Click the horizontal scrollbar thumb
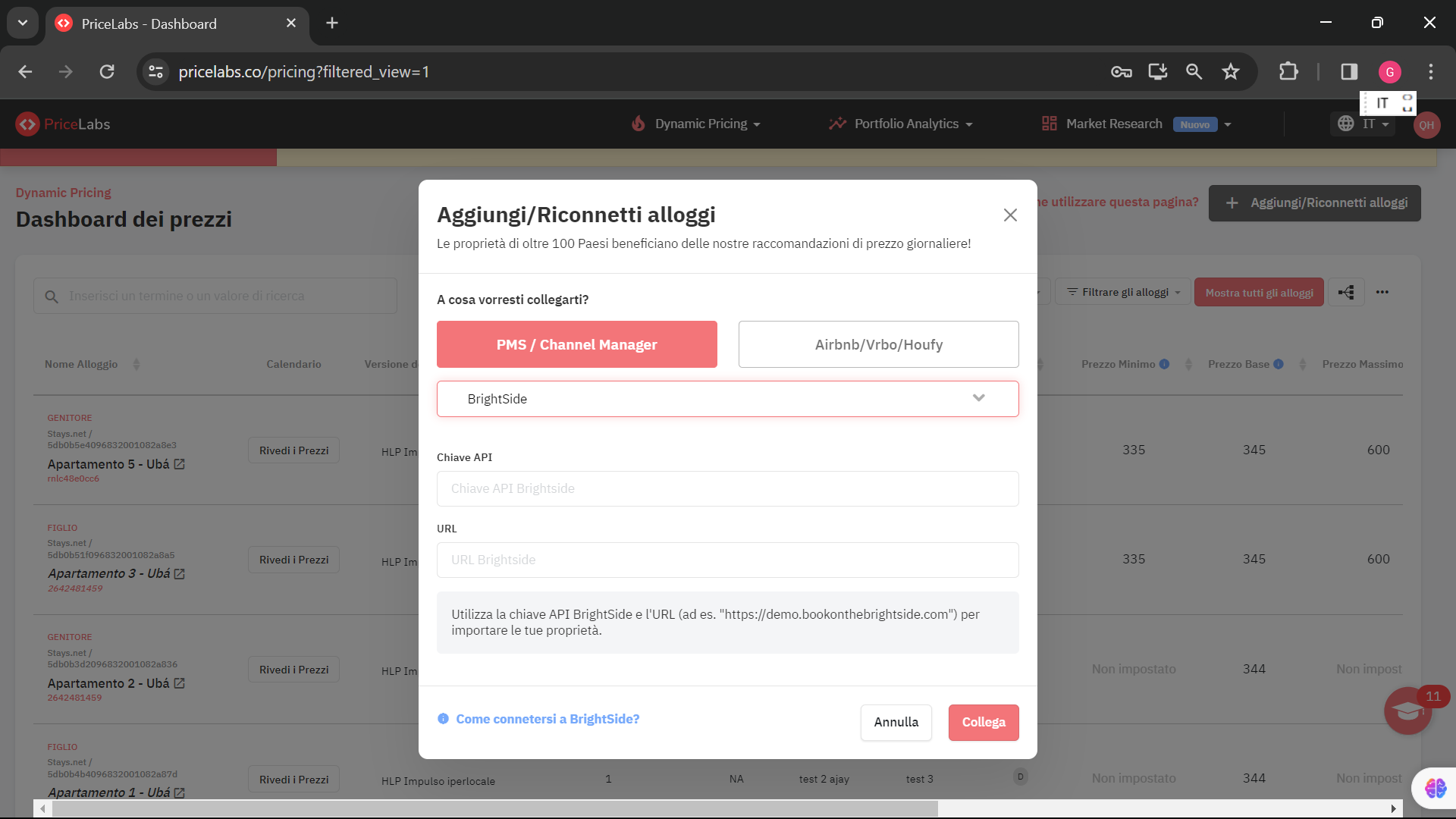This screenshot has height=819, width=1456. pyautogui.click(x=494, y=809)
